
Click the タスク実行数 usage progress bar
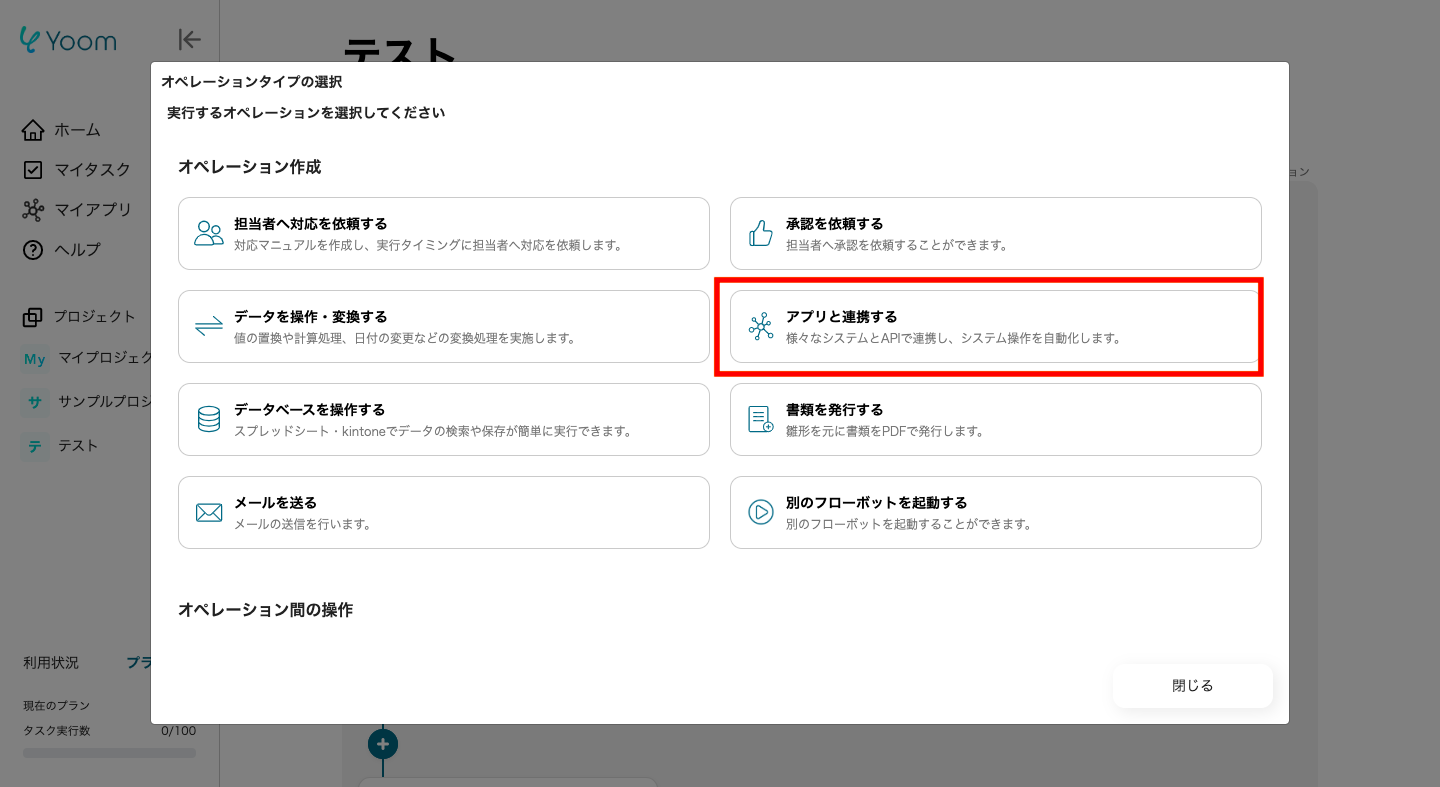pyautogui.click(x=109, y=752)
